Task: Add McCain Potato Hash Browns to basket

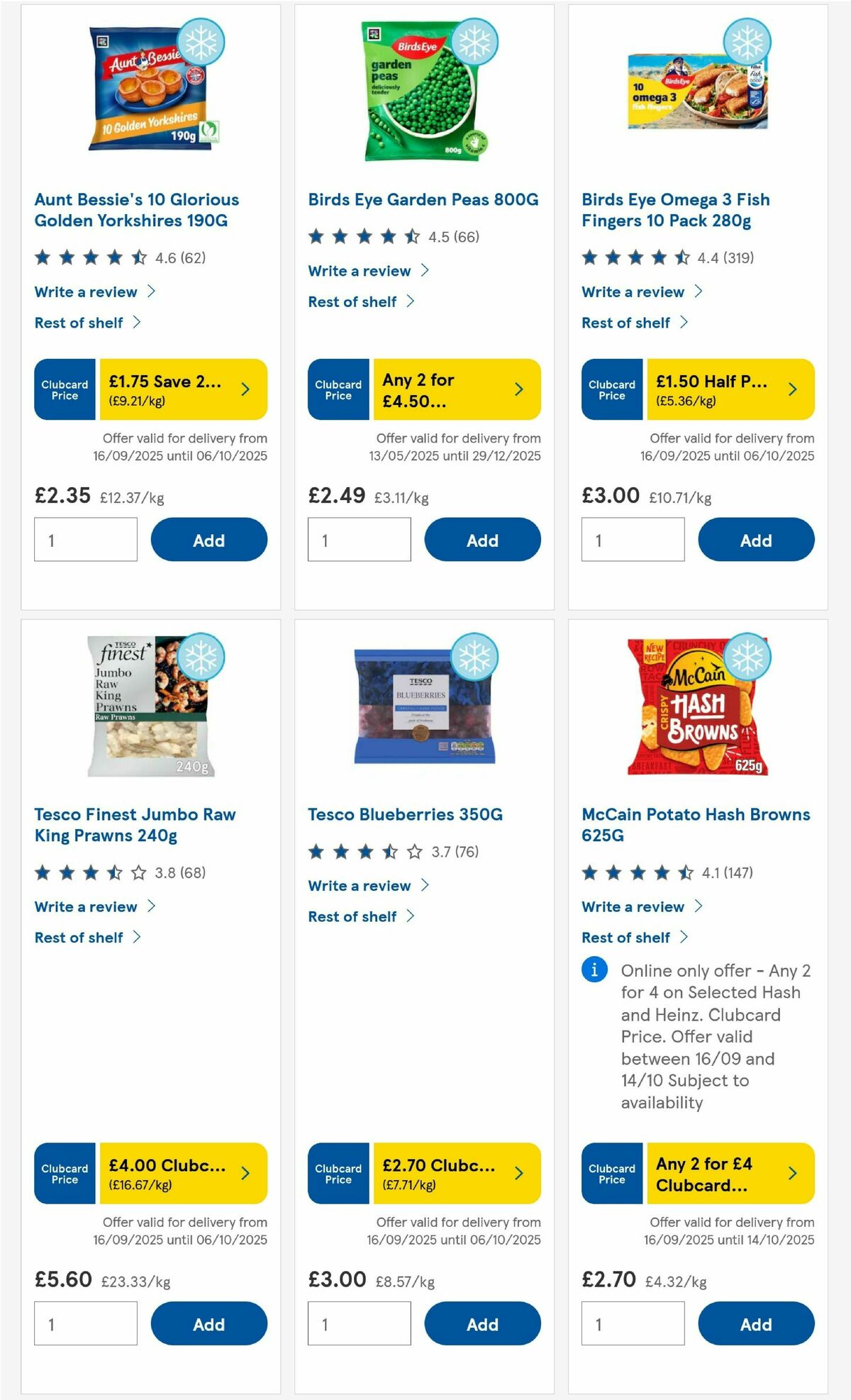Action: point(756,1323)
